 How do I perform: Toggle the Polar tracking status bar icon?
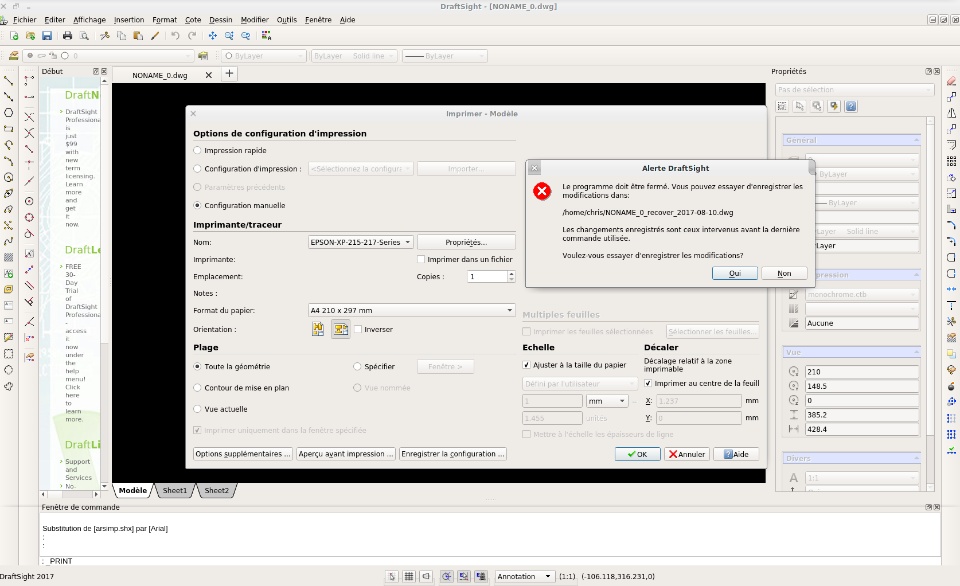coord(446,576)
